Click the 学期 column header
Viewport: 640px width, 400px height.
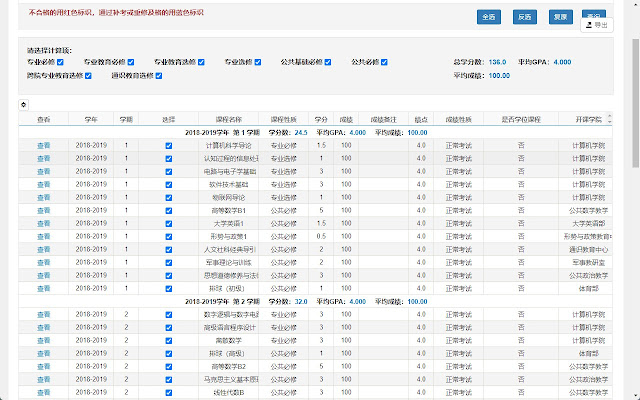point(126,120)
